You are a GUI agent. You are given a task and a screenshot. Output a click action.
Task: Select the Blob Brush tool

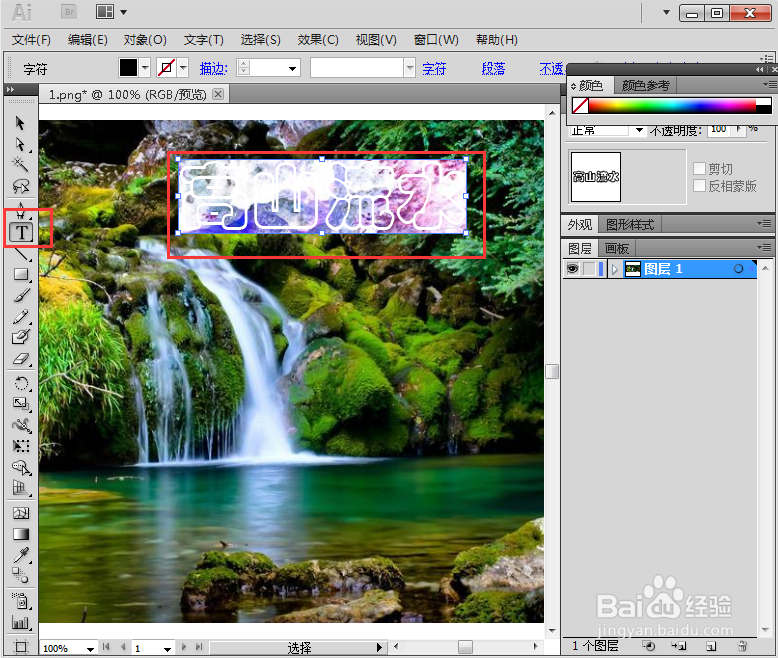(x=20, y=337)
